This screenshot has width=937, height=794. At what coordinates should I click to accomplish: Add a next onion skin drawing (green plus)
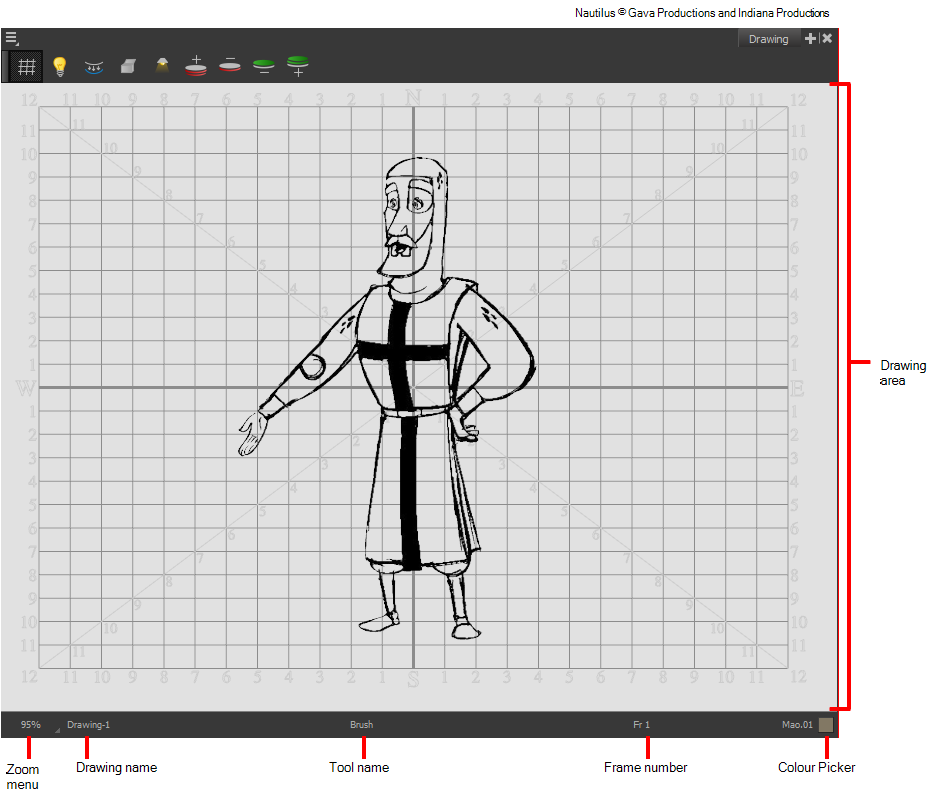pos(298,66)
